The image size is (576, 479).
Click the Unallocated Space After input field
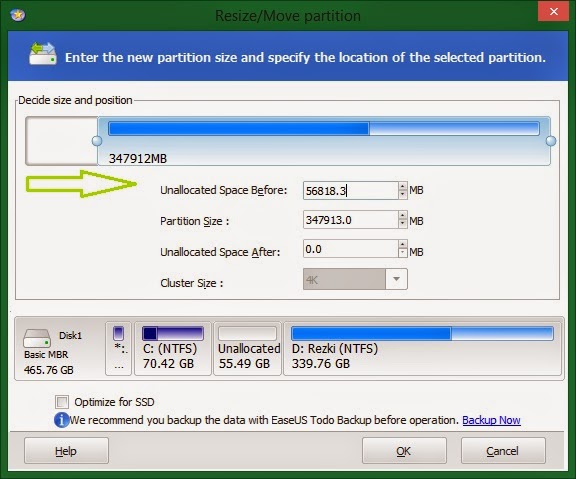click(351, 249)
